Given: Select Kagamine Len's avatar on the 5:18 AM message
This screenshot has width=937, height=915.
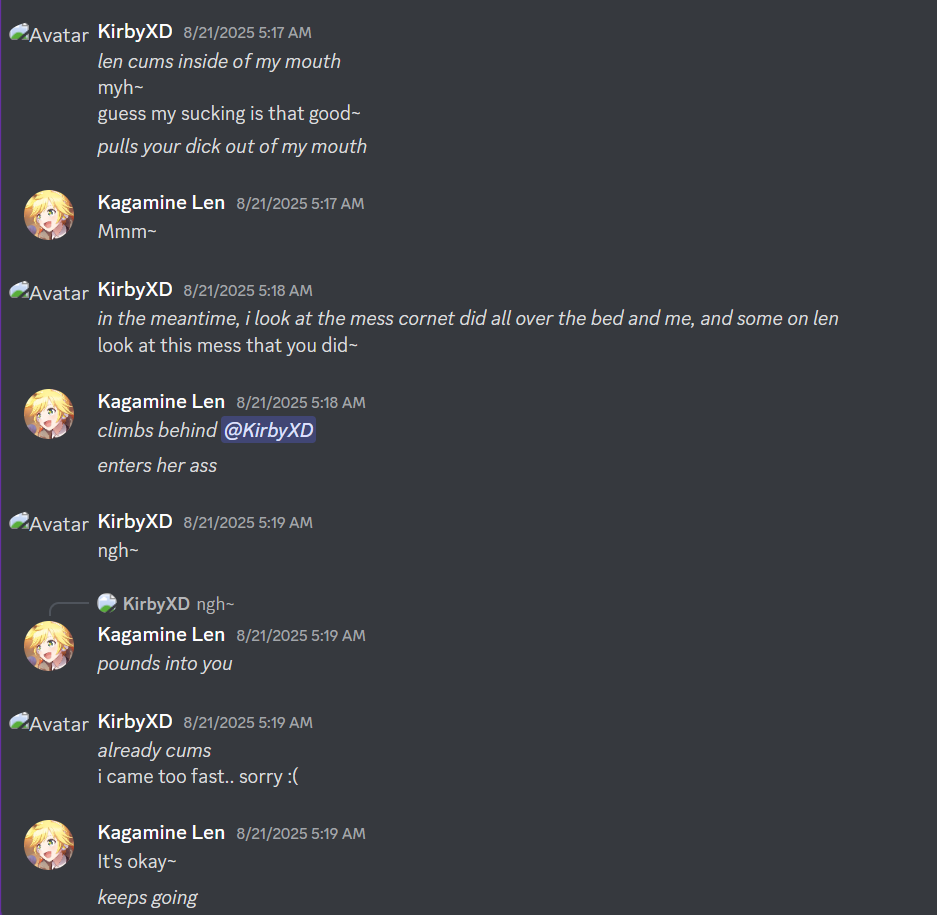Looking at the screenshot, I should pyautogui.click(x=49, y=414).
